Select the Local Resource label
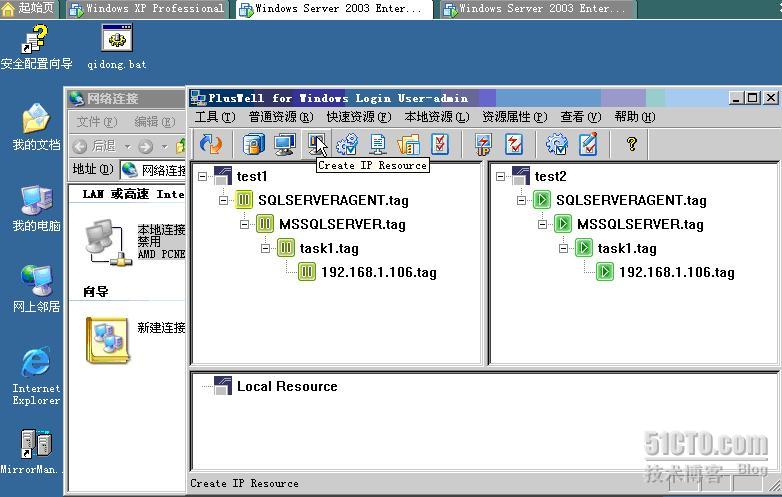The width and height of the screenshot is (782, 497). click(287, 386)
